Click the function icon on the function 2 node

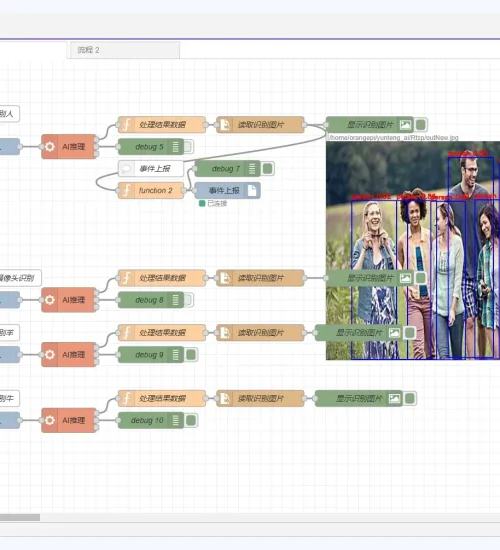[127, 190]
